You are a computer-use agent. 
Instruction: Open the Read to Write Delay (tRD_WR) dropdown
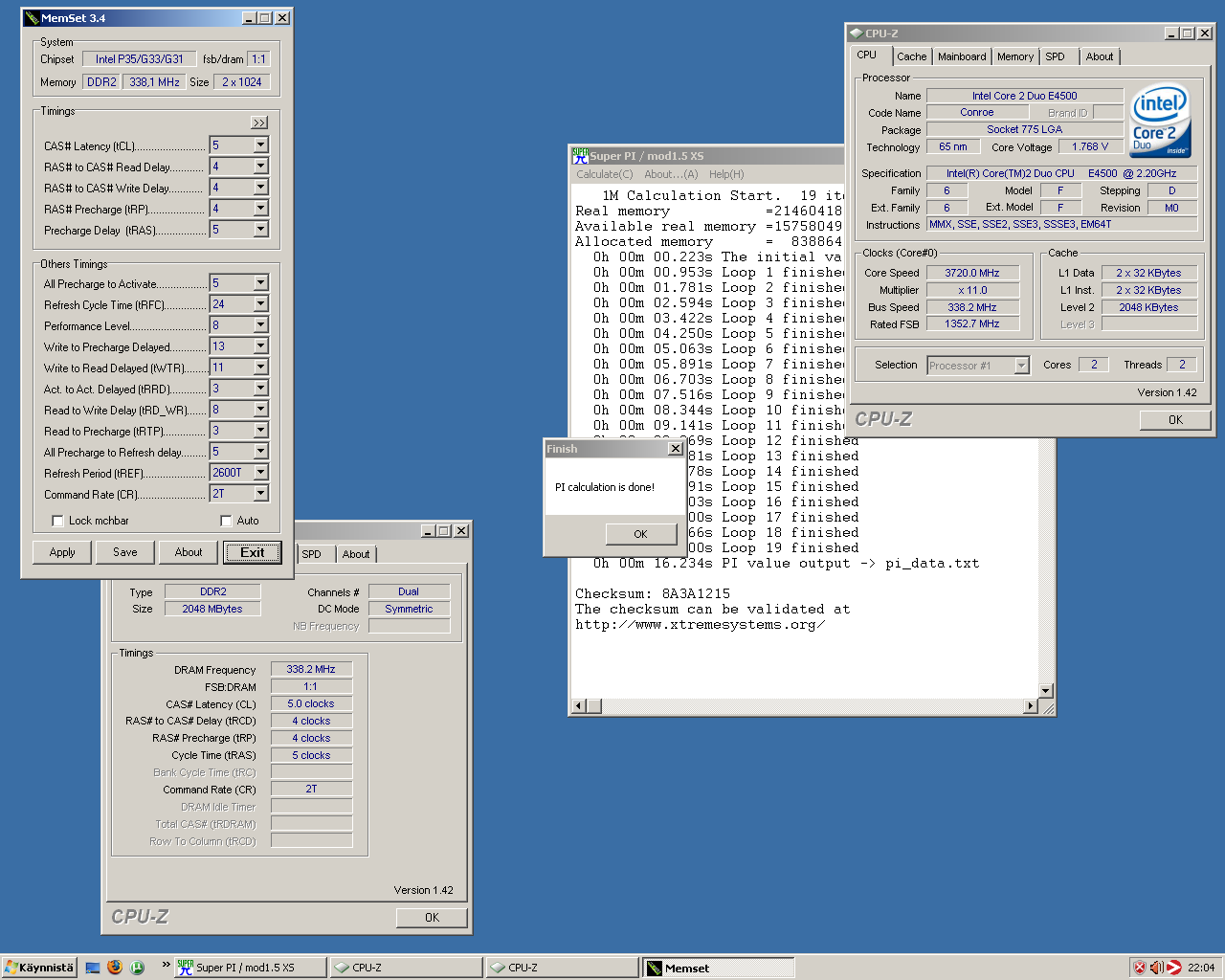coord(260,409)
